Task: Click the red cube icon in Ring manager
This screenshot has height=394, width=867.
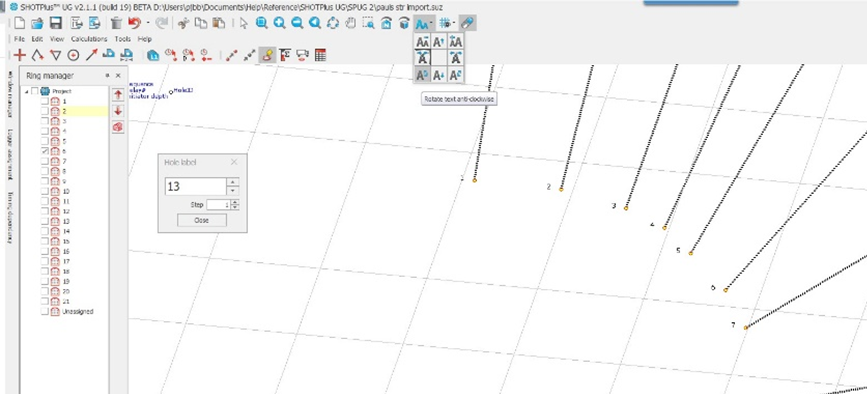Action: coord(118,127)
